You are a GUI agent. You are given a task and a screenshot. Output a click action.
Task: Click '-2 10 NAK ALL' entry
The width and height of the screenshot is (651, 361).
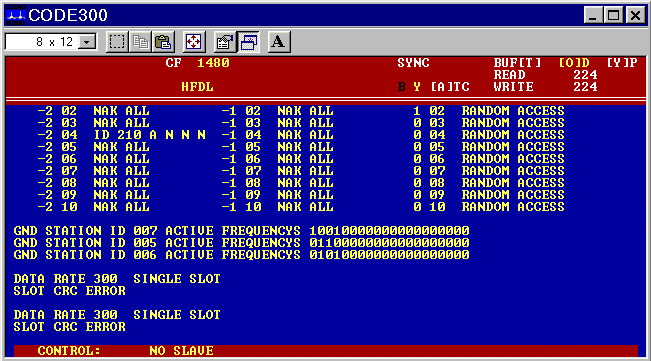[x=93, y=207]
